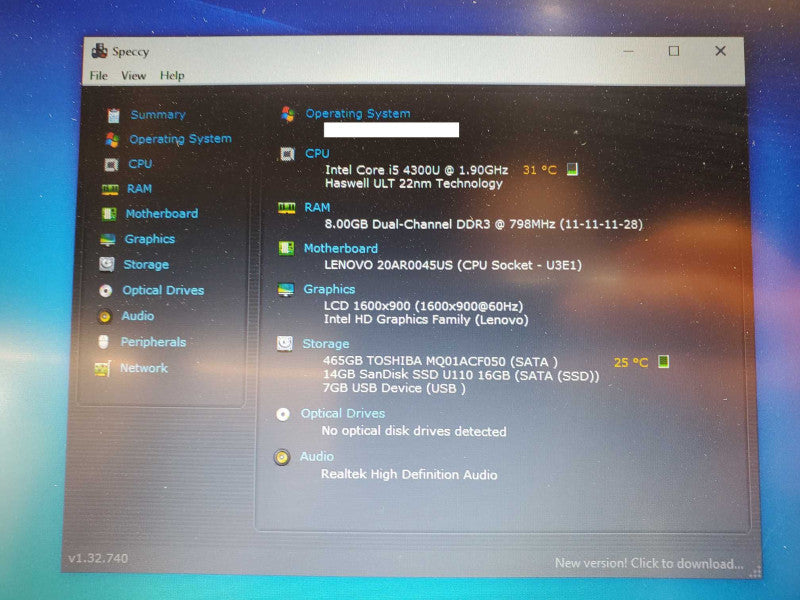Select the 14GB SanDisk SSD U110 line
Screen dimensions: 800x600
click(461, 375)
